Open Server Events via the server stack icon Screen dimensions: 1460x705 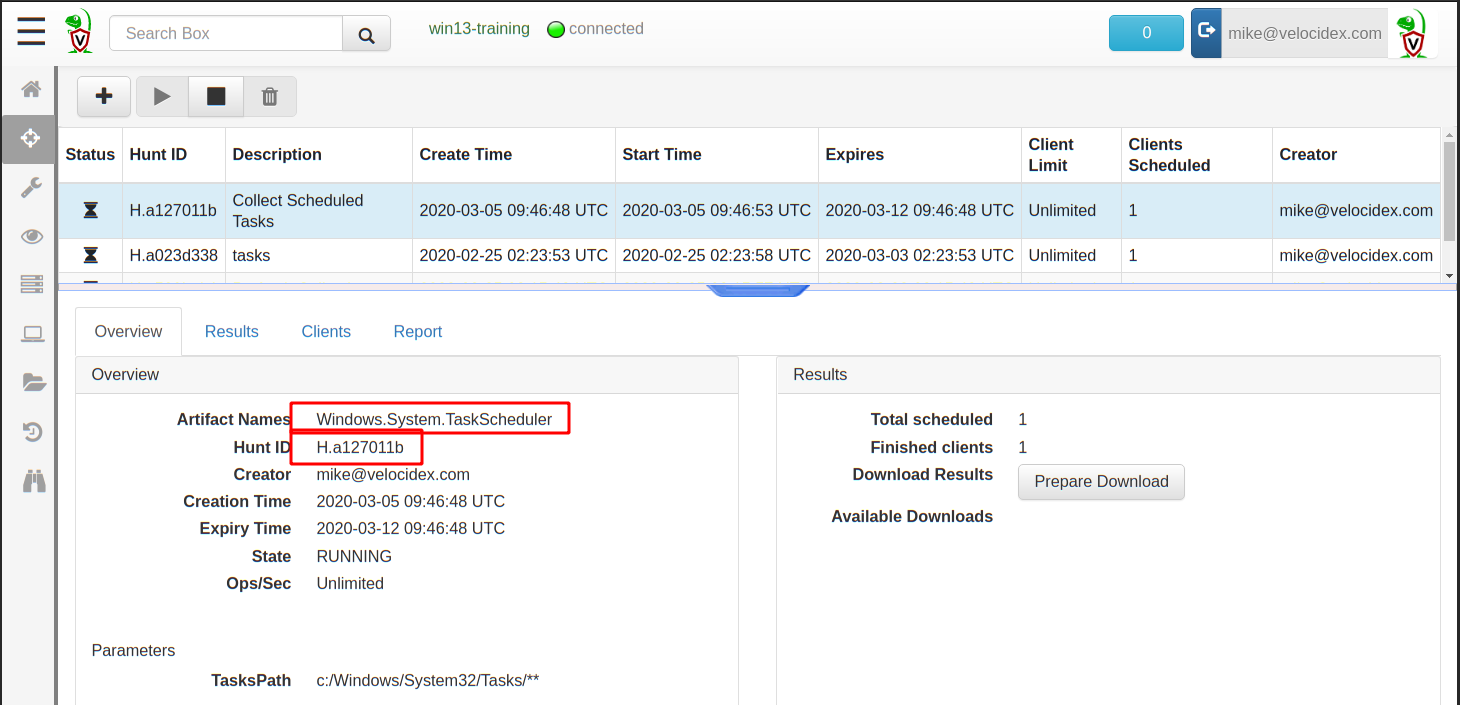tap(30, 284)
